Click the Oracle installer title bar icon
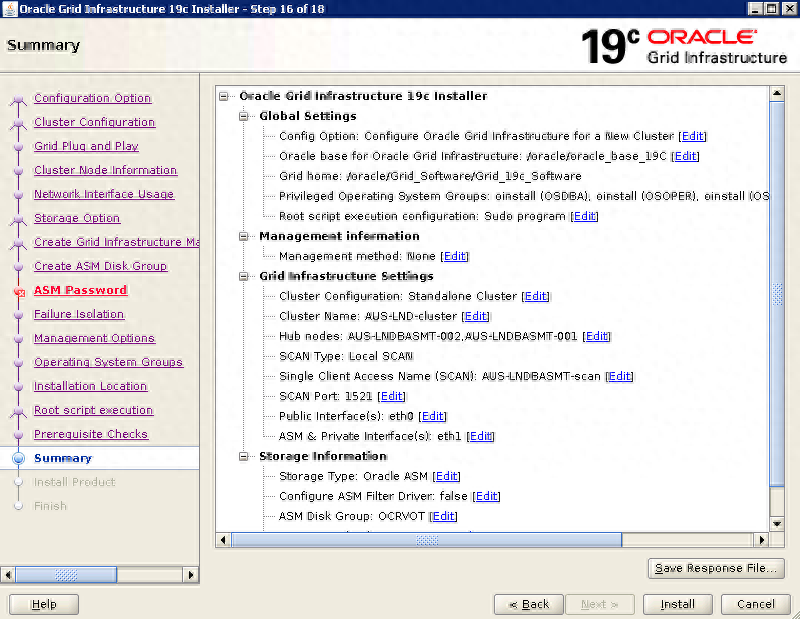The image size is (800, 619). (11, 8)
